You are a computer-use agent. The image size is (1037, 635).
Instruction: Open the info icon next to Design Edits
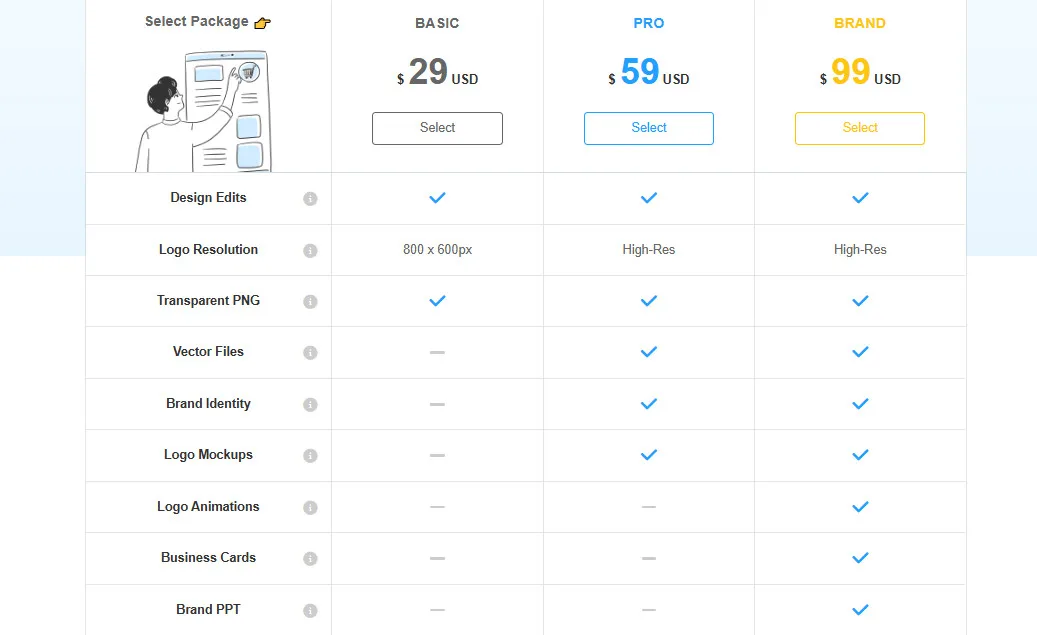pyautogui.click(x=310, y=198)
